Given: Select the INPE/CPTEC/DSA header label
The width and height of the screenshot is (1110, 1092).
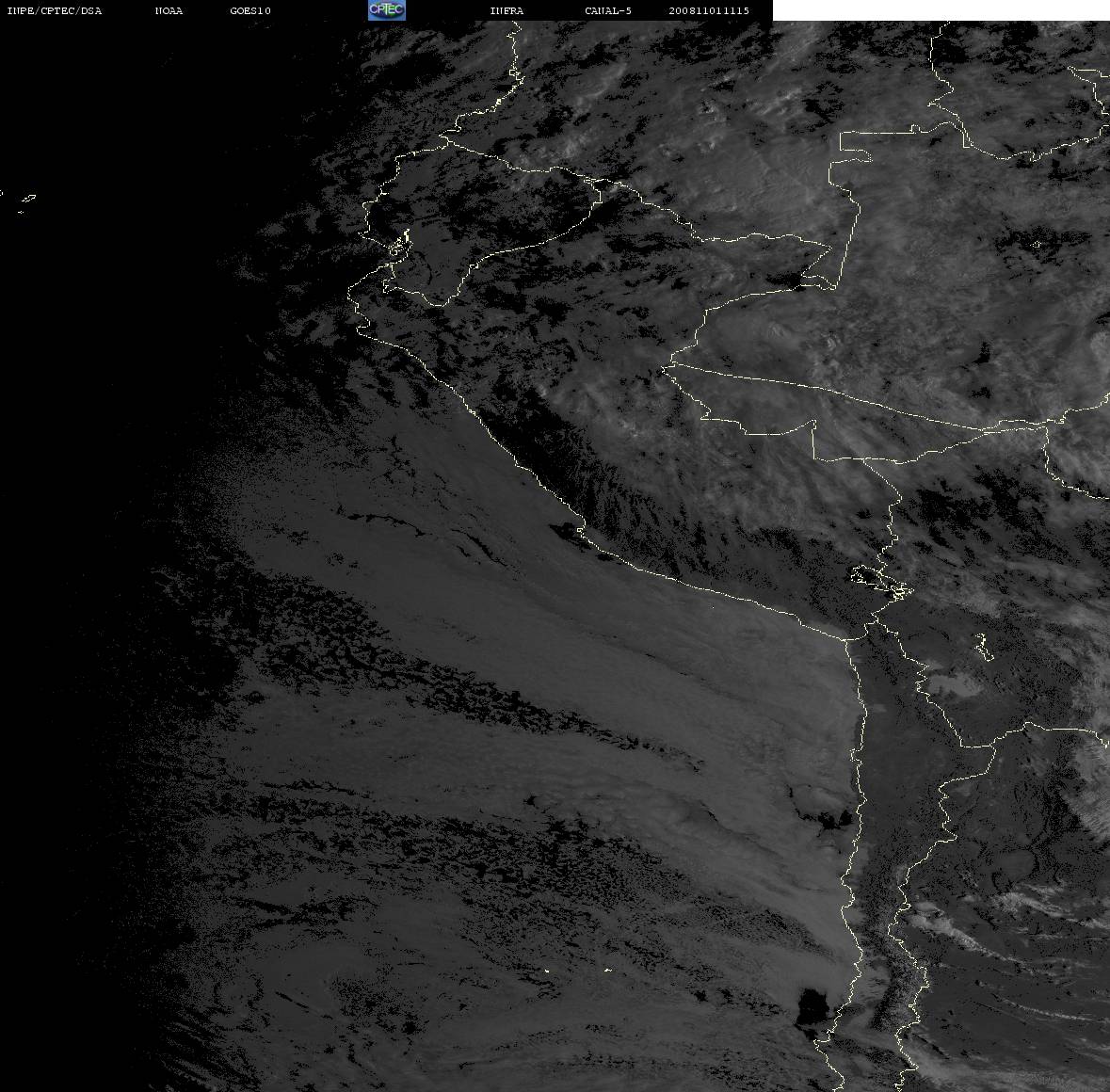Looking at the screenshot, I should (x=54, y=10).
